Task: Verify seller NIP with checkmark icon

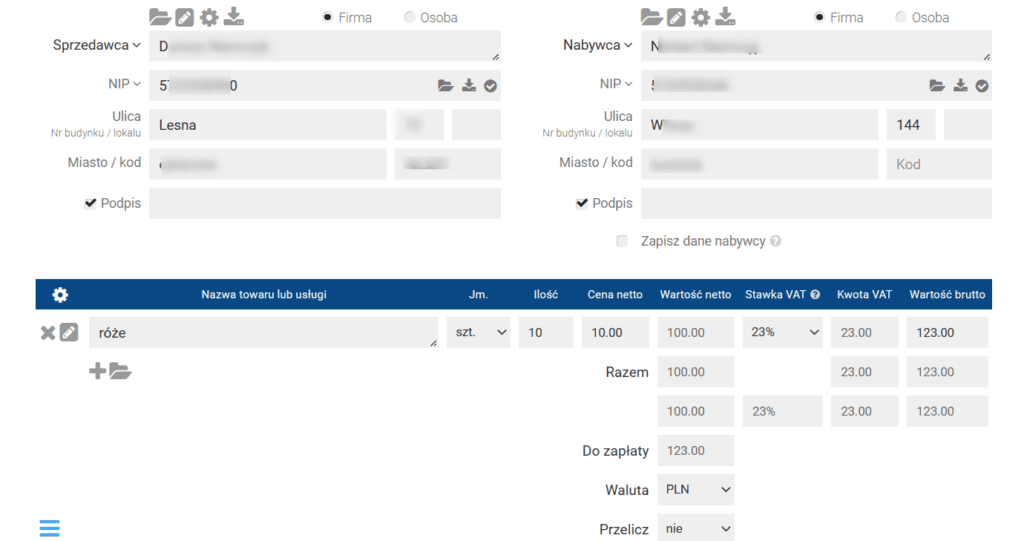Action: click(490, 86)
